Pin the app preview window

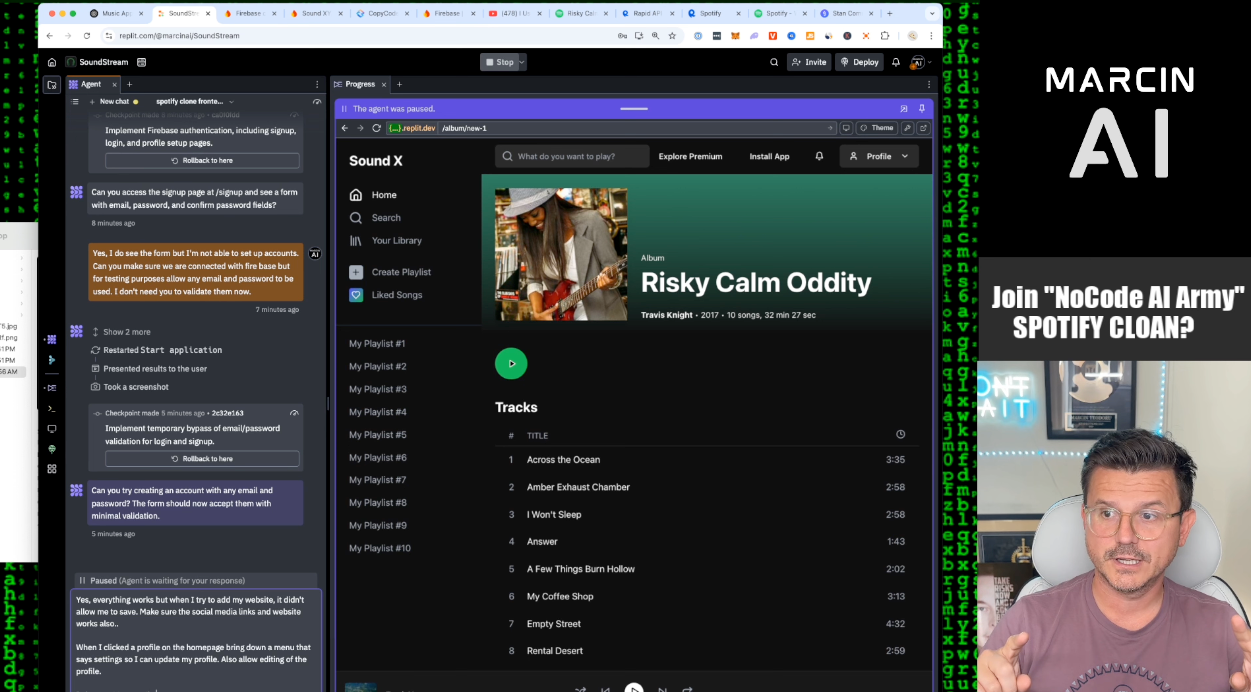pos(921,108)
